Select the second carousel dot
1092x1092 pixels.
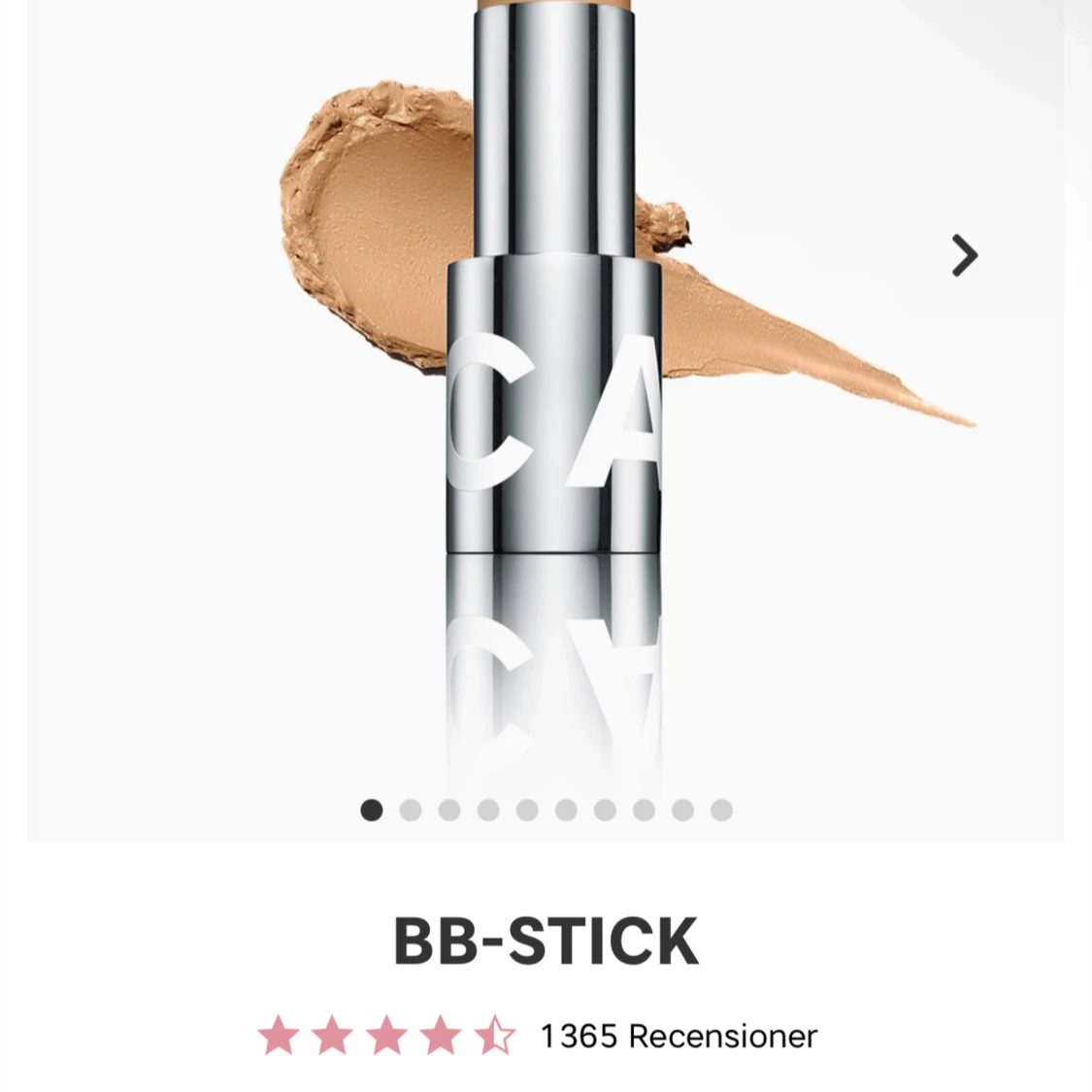[x=411, y=810]
